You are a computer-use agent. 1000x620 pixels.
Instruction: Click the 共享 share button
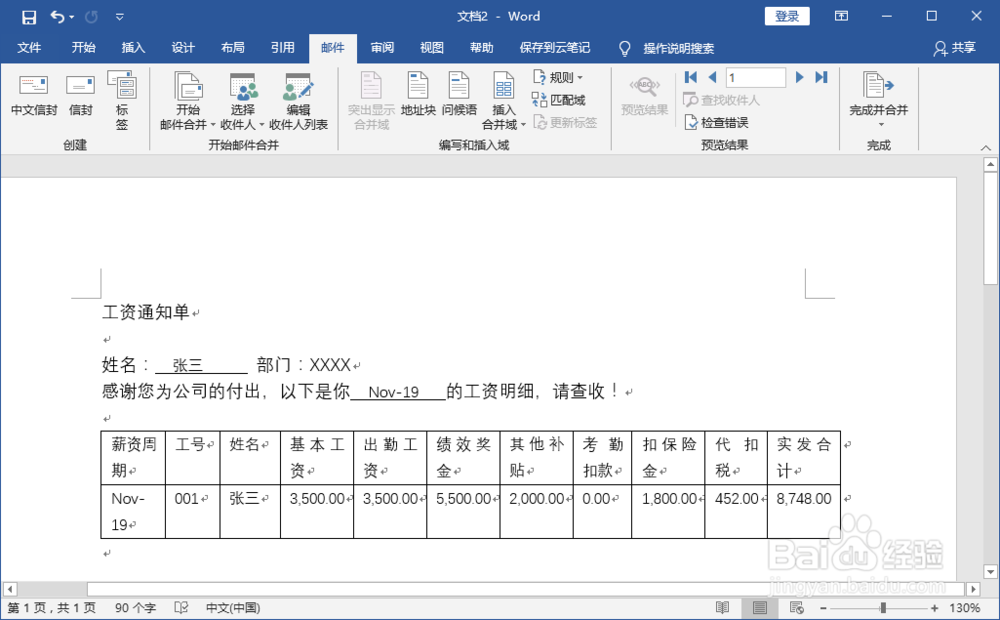955,48
